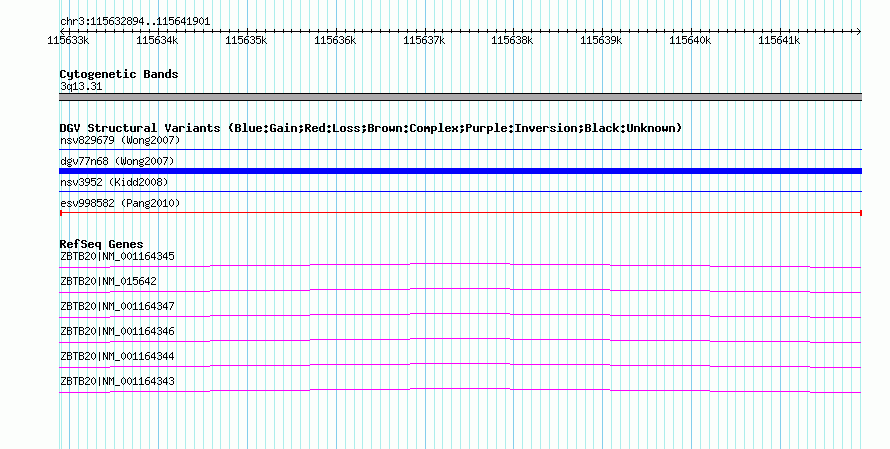
Task: Open transcript ZBTB20|NM_001164346 label
Action: 117,331
